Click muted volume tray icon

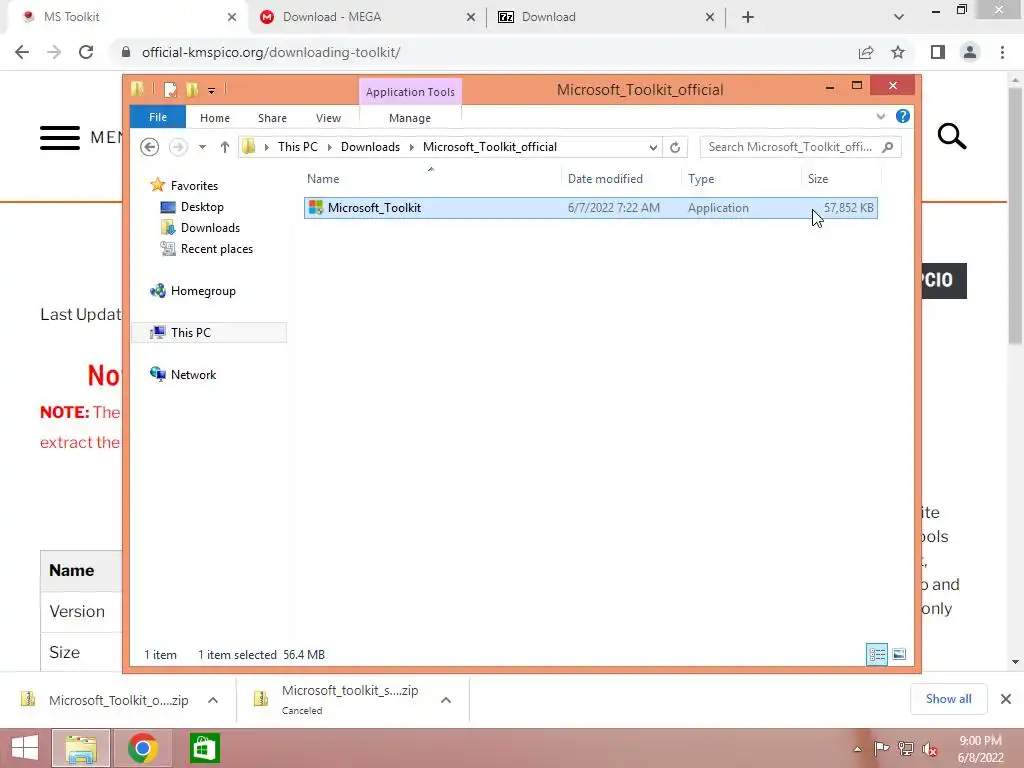click(929, 749)
